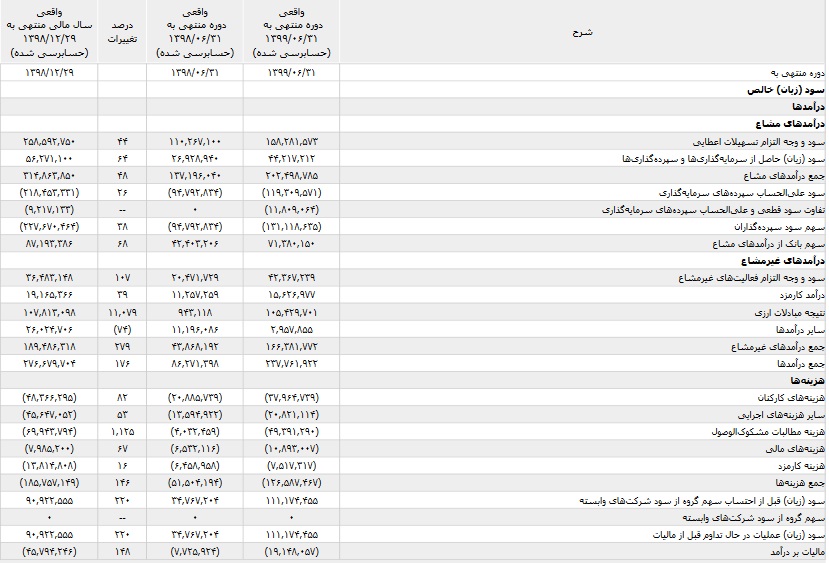
Task: Select value '(۴۵,۶۴۷,۰۵۲)'
Action: [49, 414]
